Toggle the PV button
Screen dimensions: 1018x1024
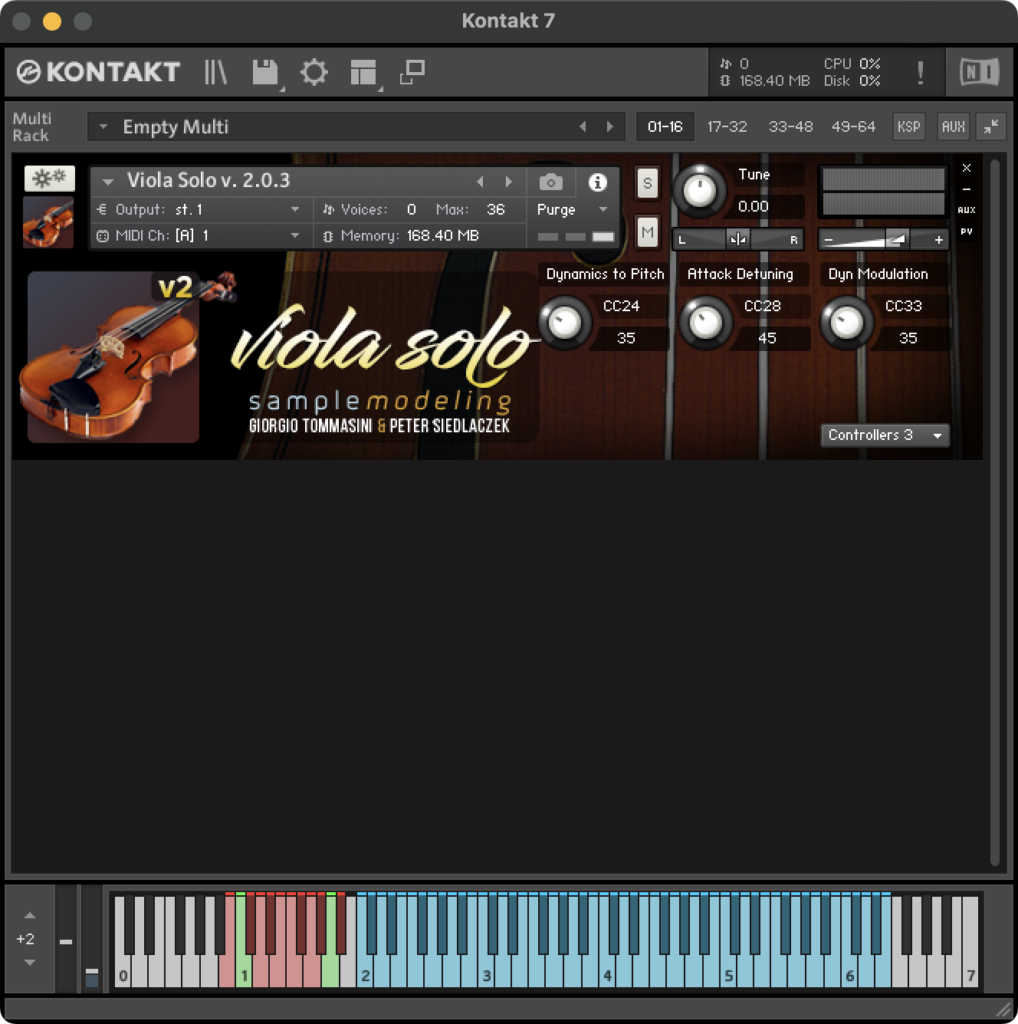click(x=966, y=231)
